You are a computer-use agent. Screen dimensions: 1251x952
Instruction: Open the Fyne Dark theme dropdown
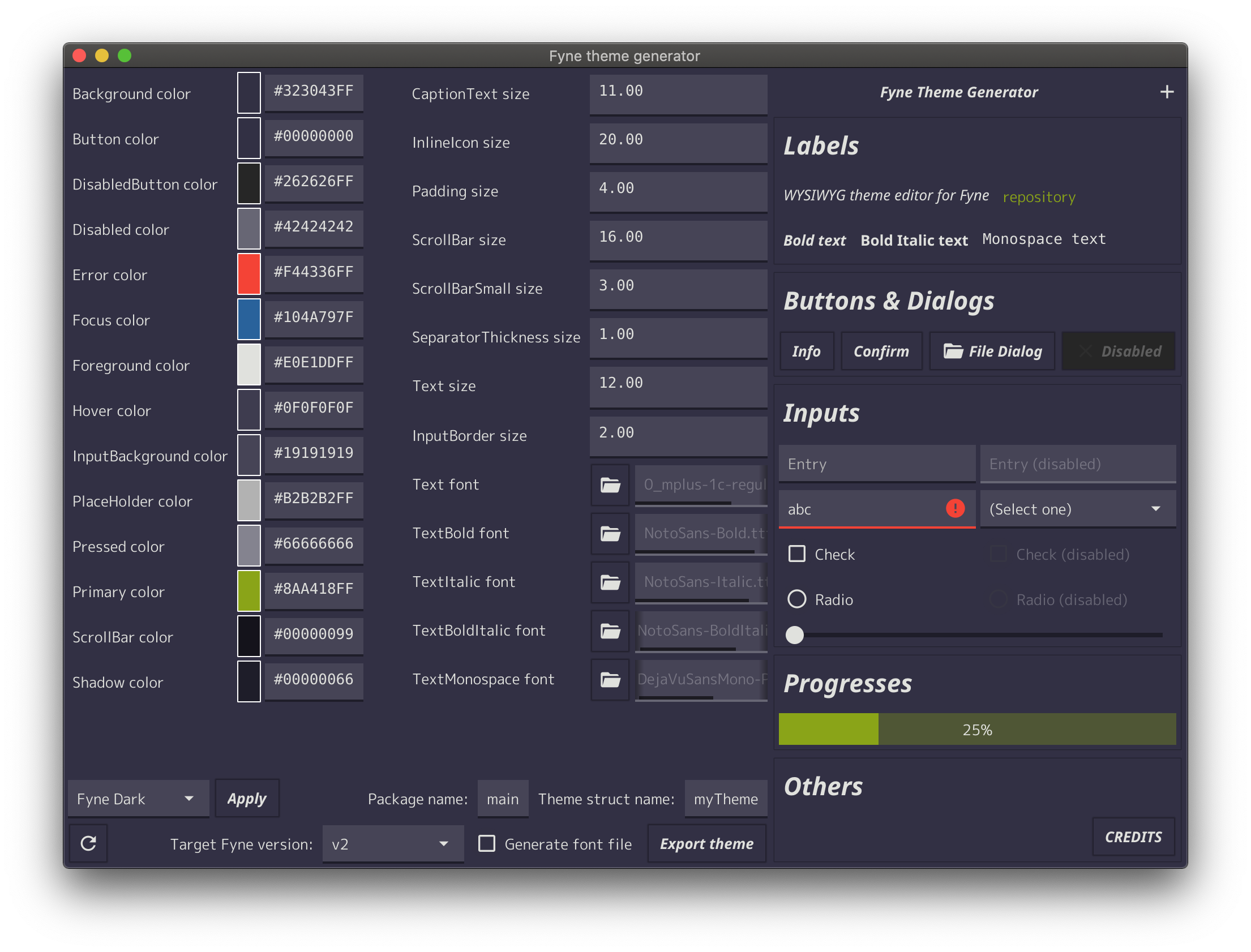coord(138,799)
